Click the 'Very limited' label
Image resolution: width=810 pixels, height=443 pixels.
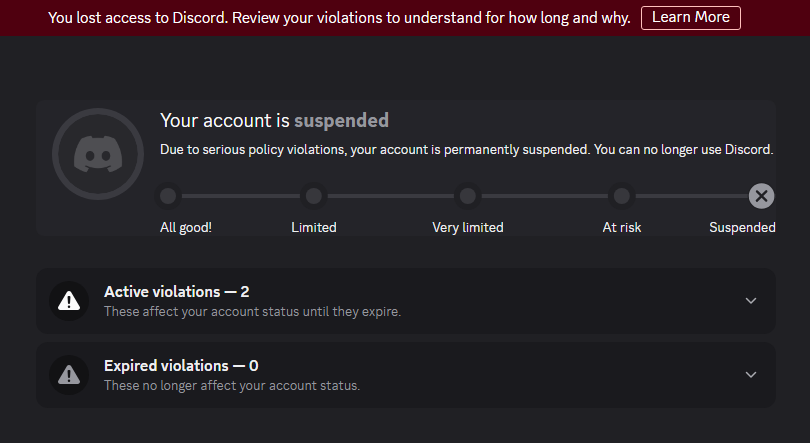468,227
